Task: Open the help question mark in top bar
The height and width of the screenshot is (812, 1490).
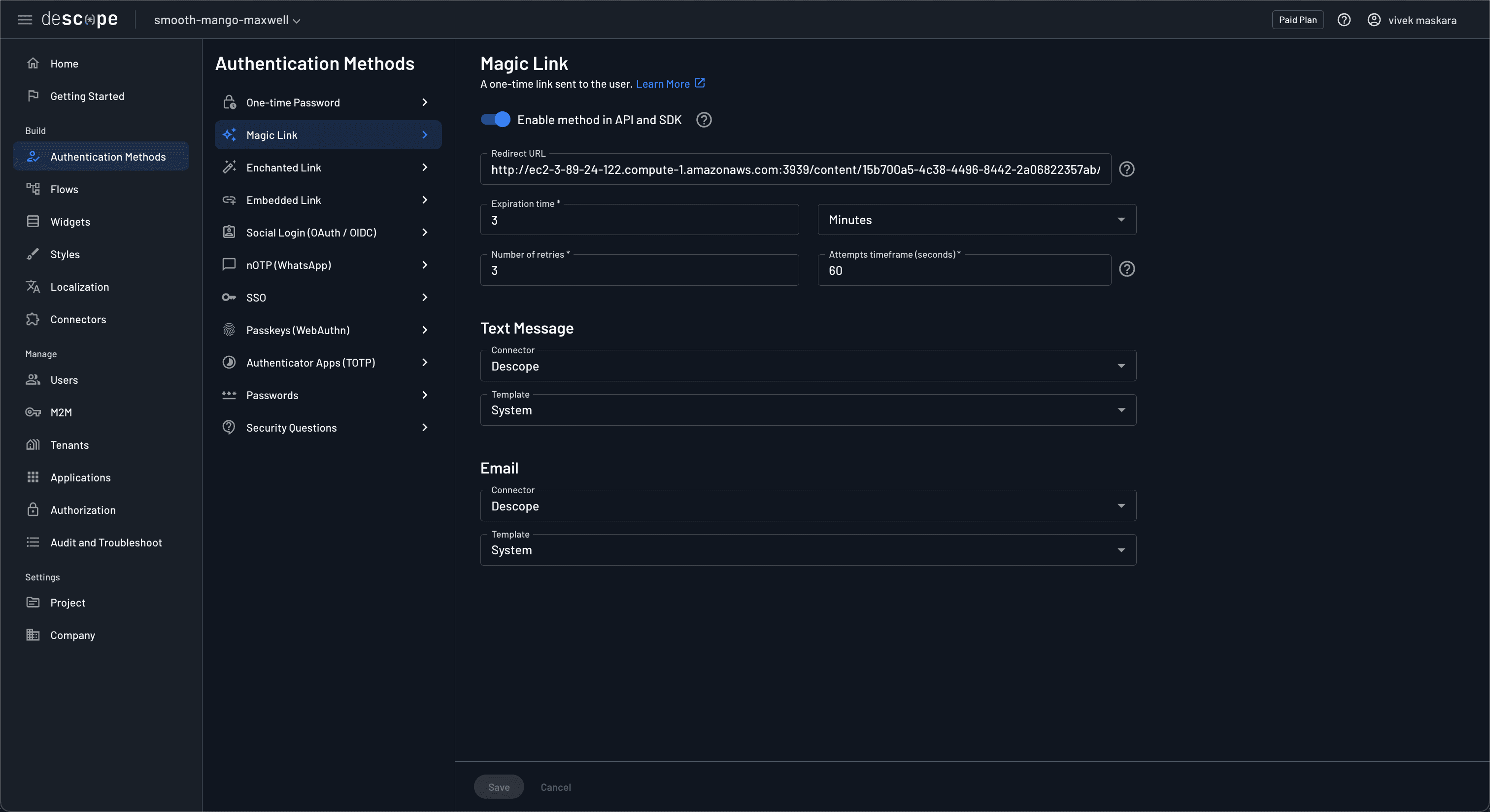Action: tap(1344, 19)
